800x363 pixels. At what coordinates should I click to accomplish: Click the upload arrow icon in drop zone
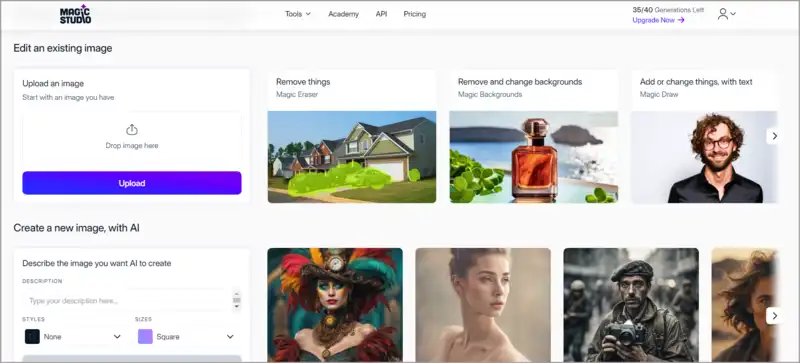pos(132,130)
